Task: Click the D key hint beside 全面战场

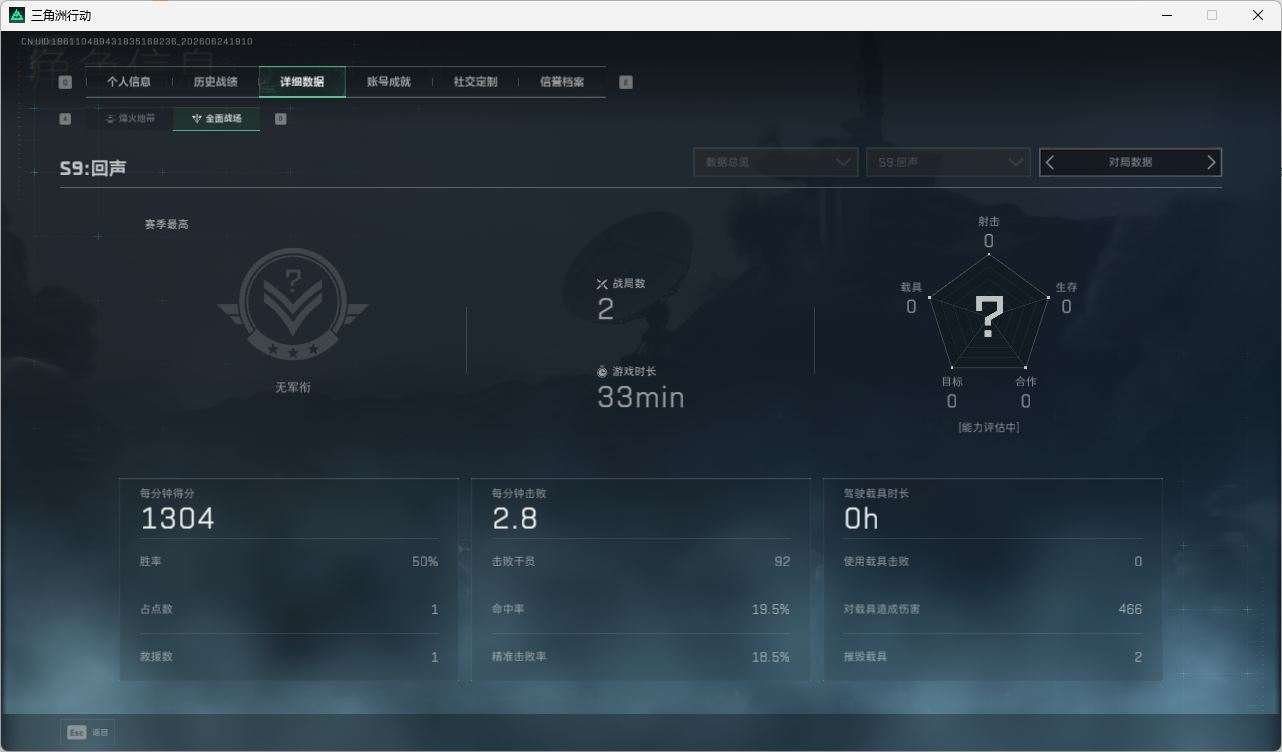Action: pyautogui.click(x=281, y=119)
